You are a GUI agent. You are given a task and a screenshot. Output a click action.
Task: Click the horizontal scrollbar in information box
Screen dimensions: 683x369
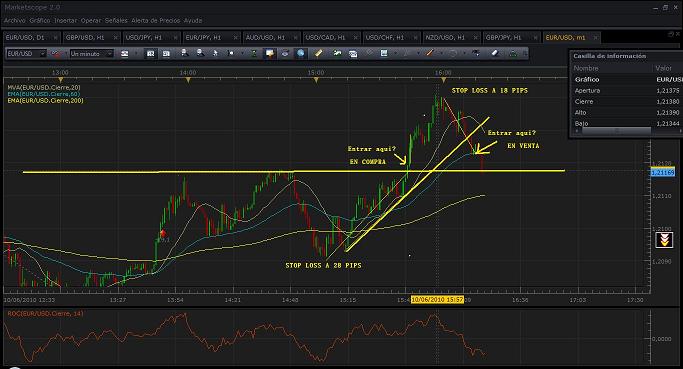[x=616, y=130]
